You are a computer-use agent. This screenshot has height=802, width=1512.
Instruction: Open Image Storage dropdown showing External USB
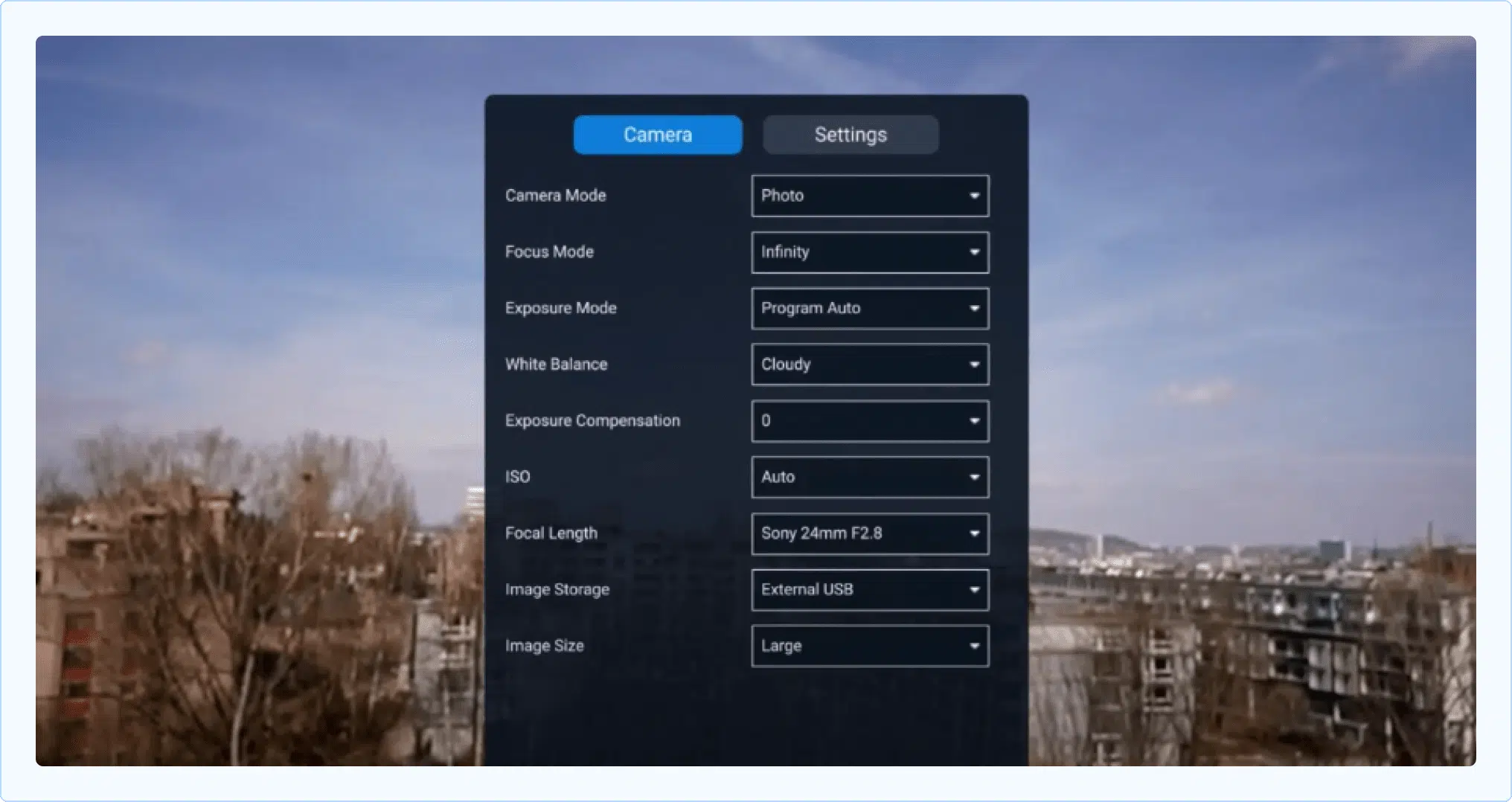870,590
